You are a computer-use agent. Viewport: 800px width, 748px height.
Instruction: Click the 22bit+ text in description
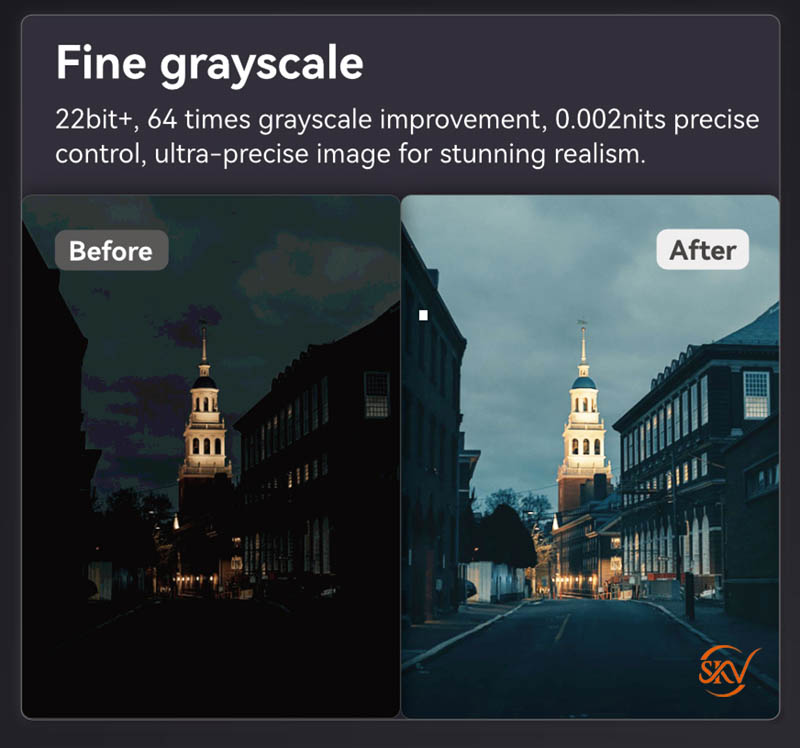click(x=94, y=120)
